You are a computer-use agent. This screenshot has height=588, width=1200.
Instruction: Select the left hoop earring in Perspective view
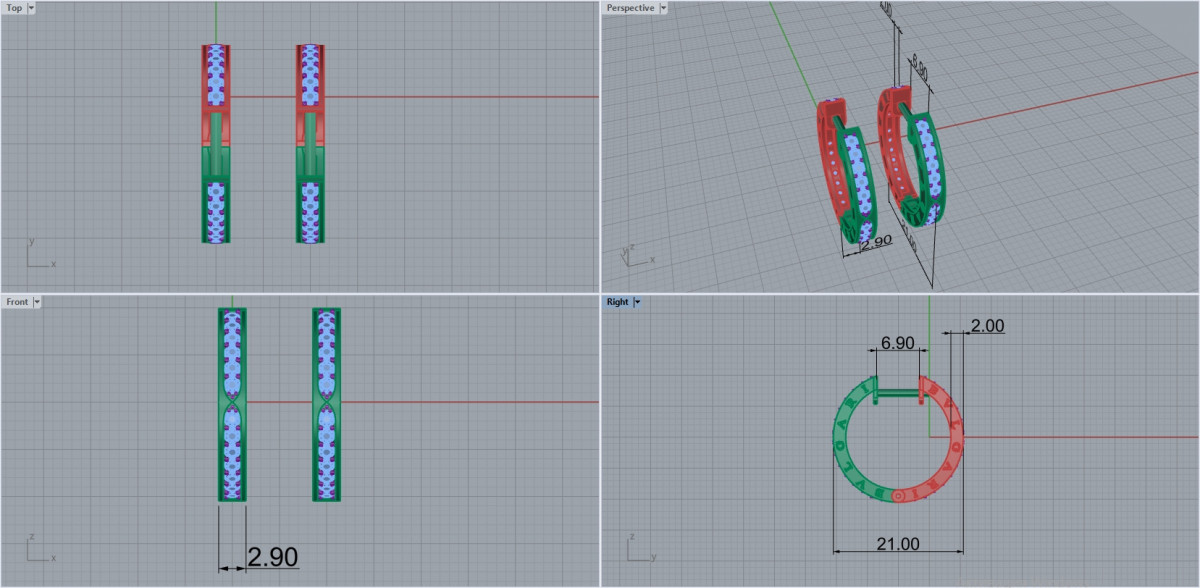click(846, 170)
